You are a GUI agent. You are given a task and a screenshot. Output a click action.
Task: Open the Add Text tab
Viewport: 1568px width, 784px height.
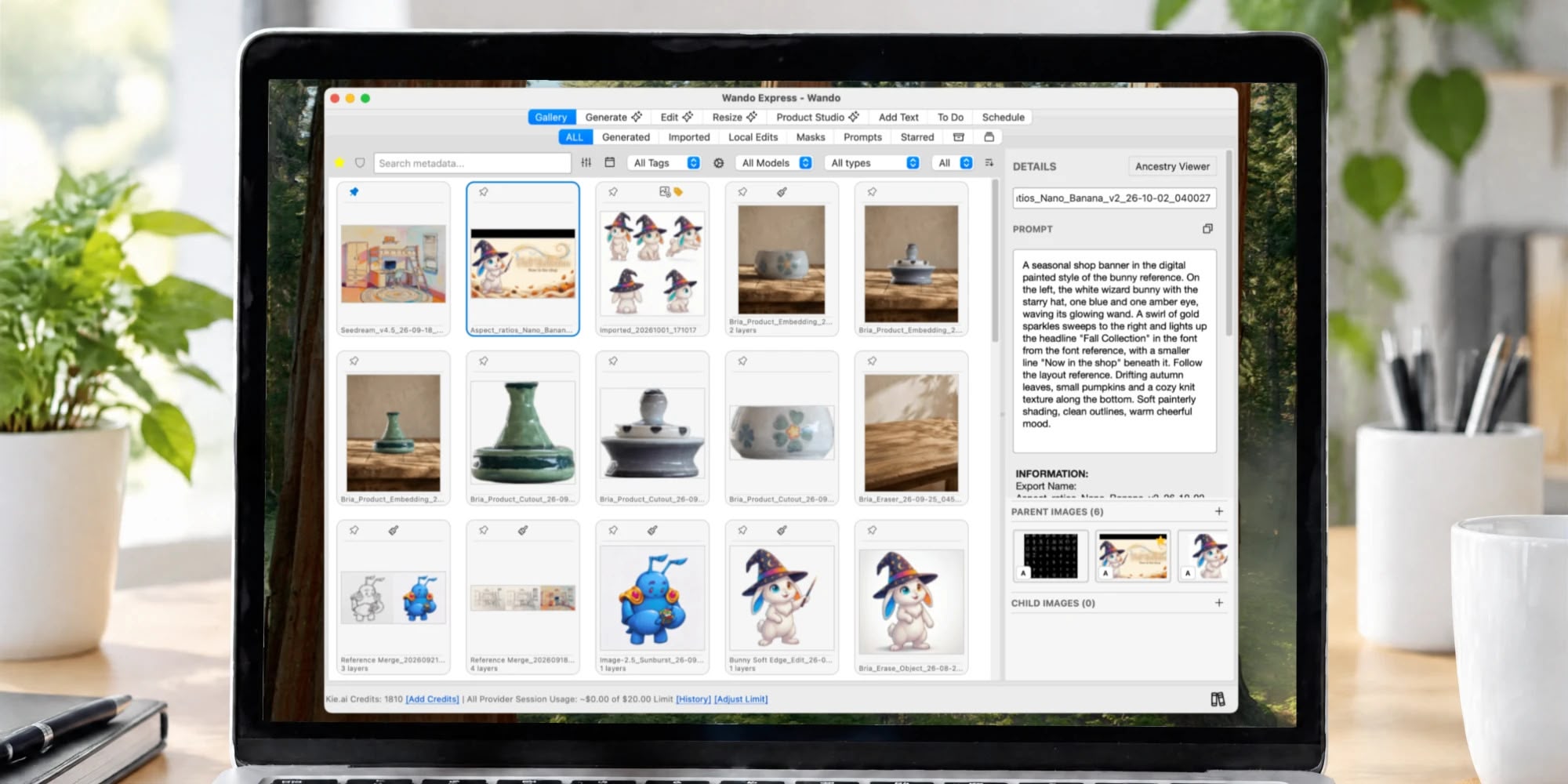click(x=898, y=118)
